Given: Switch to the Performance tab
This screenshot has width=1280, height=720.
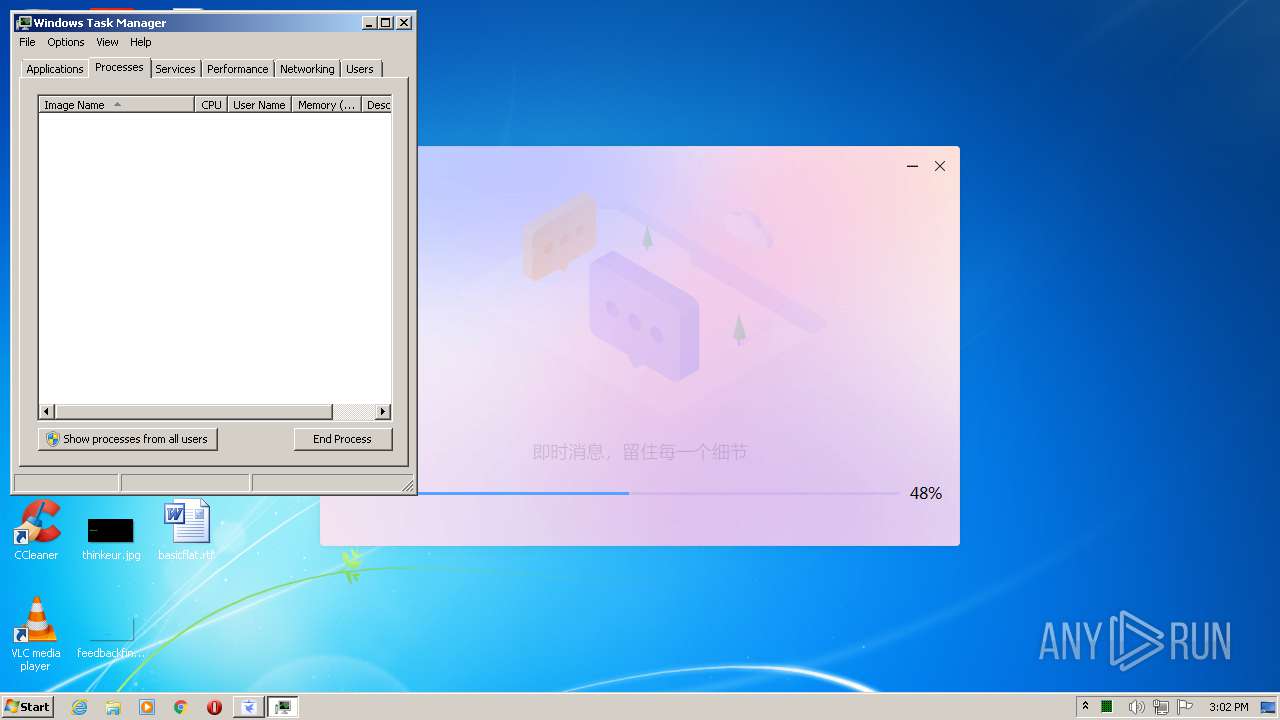Looking at the screenshot, I should coord(237,69).
